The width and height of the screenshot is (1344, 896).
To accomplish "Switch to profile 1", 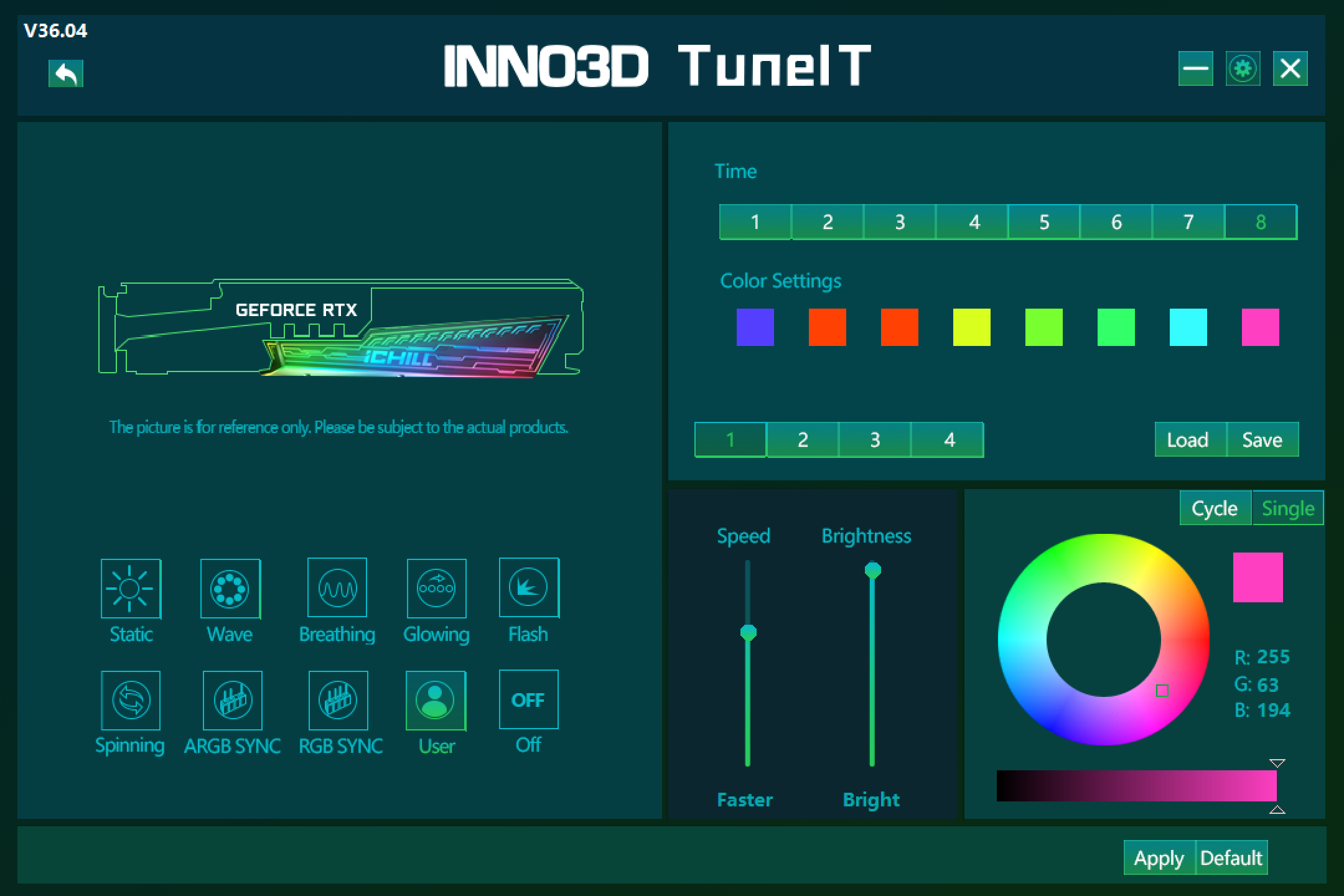I will (x=730, y=440).
